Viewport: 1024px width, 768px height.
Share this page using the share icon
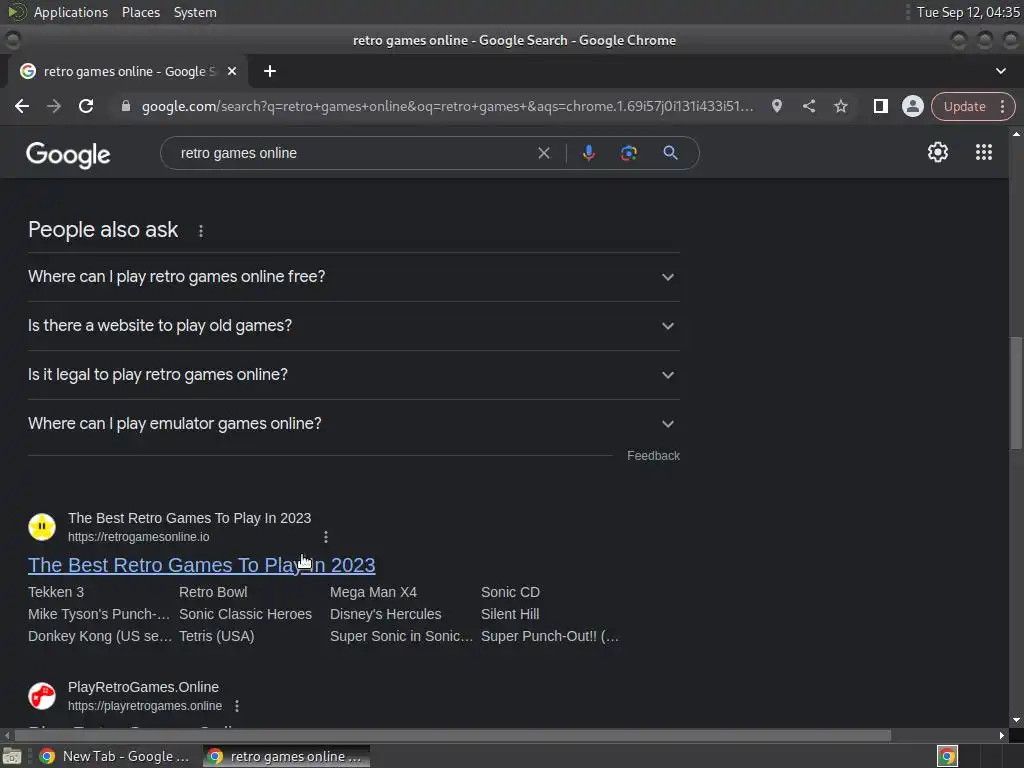(809, 106)
